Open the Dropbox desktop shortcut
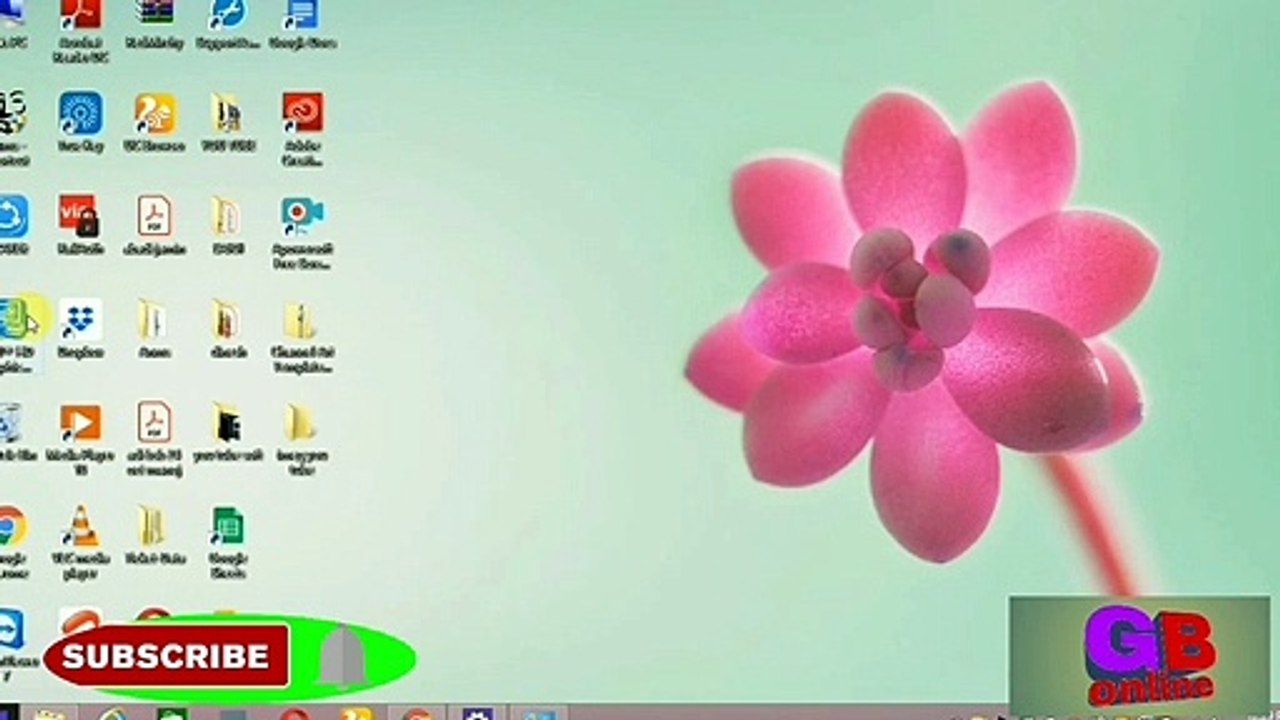 80,319
